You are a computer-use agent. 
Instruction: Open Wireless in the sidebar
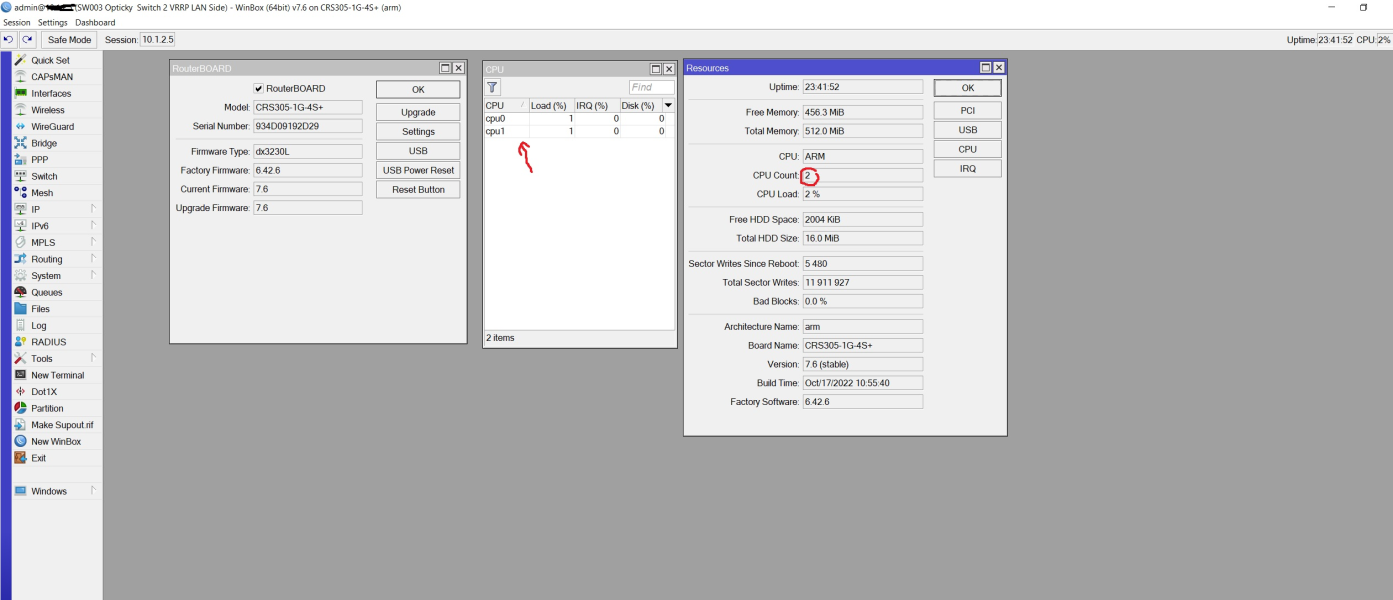coord(48,110)
